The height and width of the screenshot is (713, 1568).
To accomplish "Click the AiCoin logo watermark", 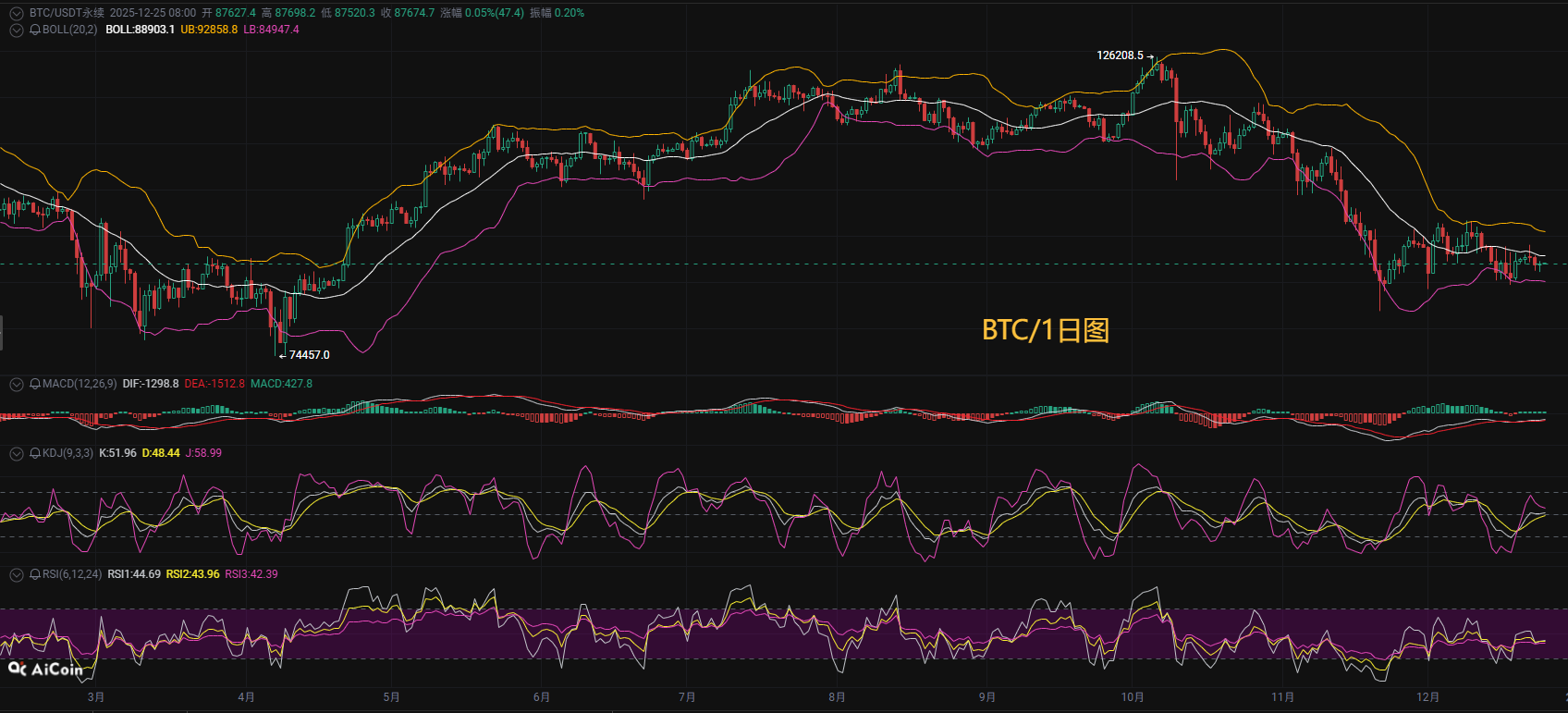I will pos(45,669).
